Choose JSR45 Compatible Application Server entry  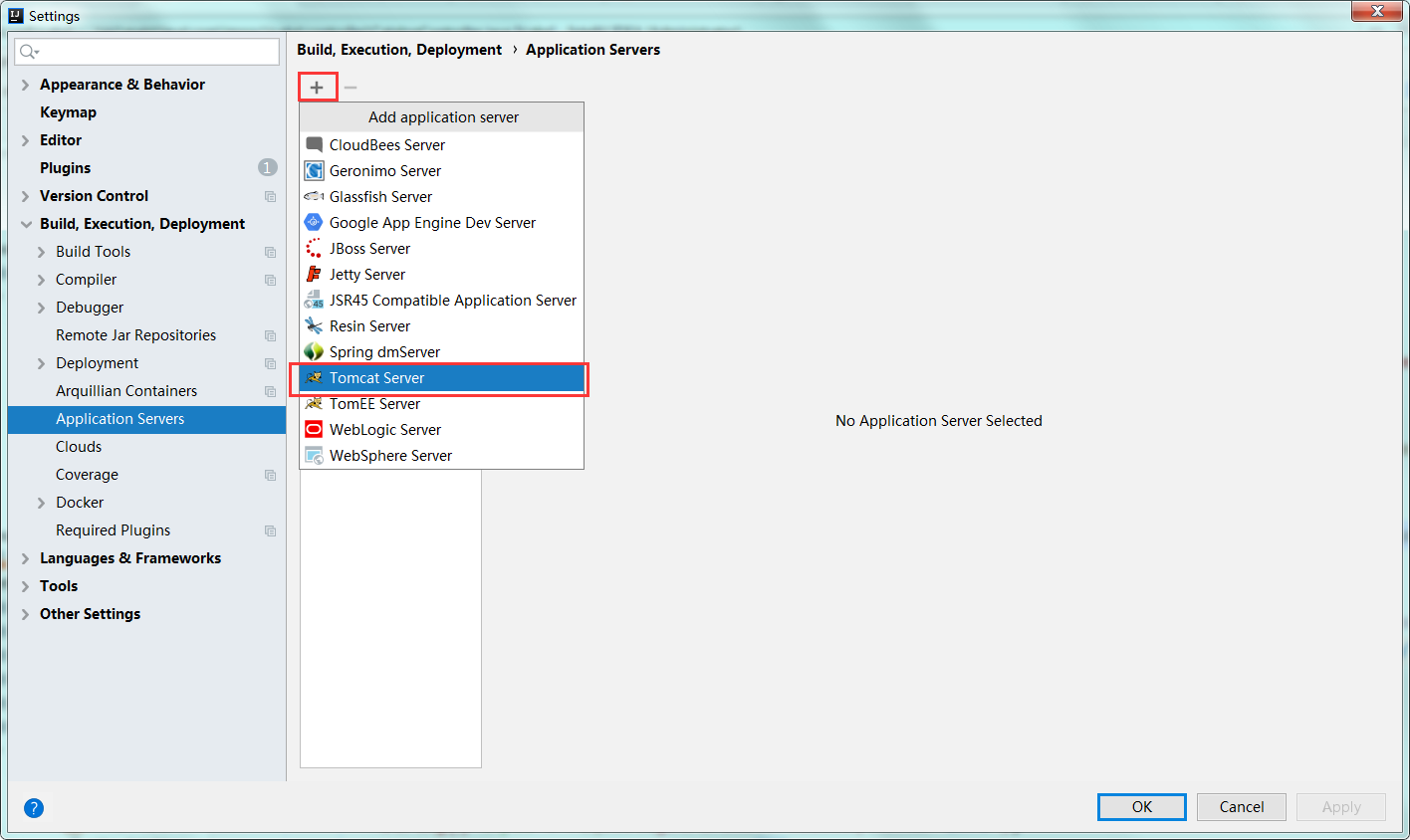coord(442,301)
